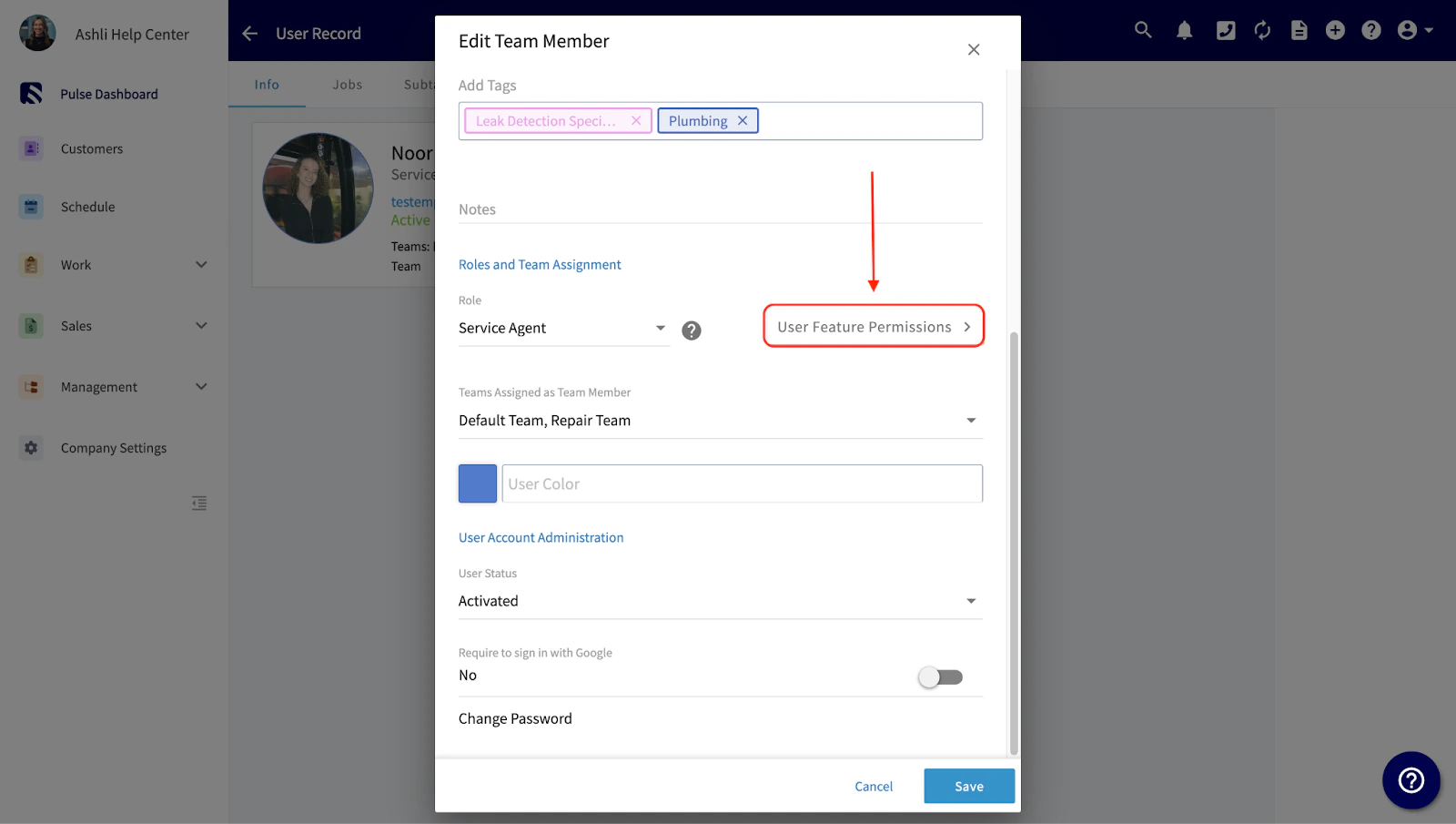The height and width of the screenshot is (824, 1456).
Task: Expand the Management sidebar menu chevron
Action: click(201, 387)
